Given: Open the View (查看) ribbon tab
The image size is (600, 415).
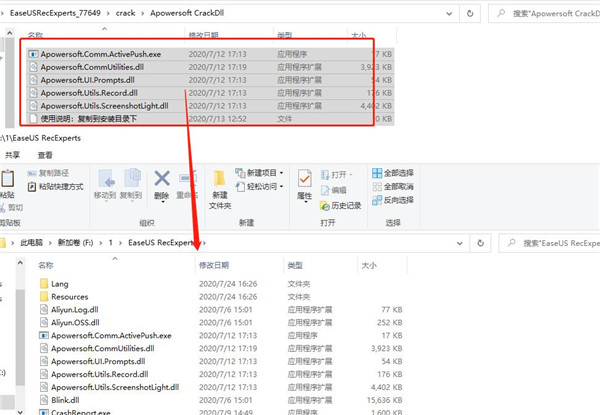Looking at the screenshot, I should click(45, 155).
